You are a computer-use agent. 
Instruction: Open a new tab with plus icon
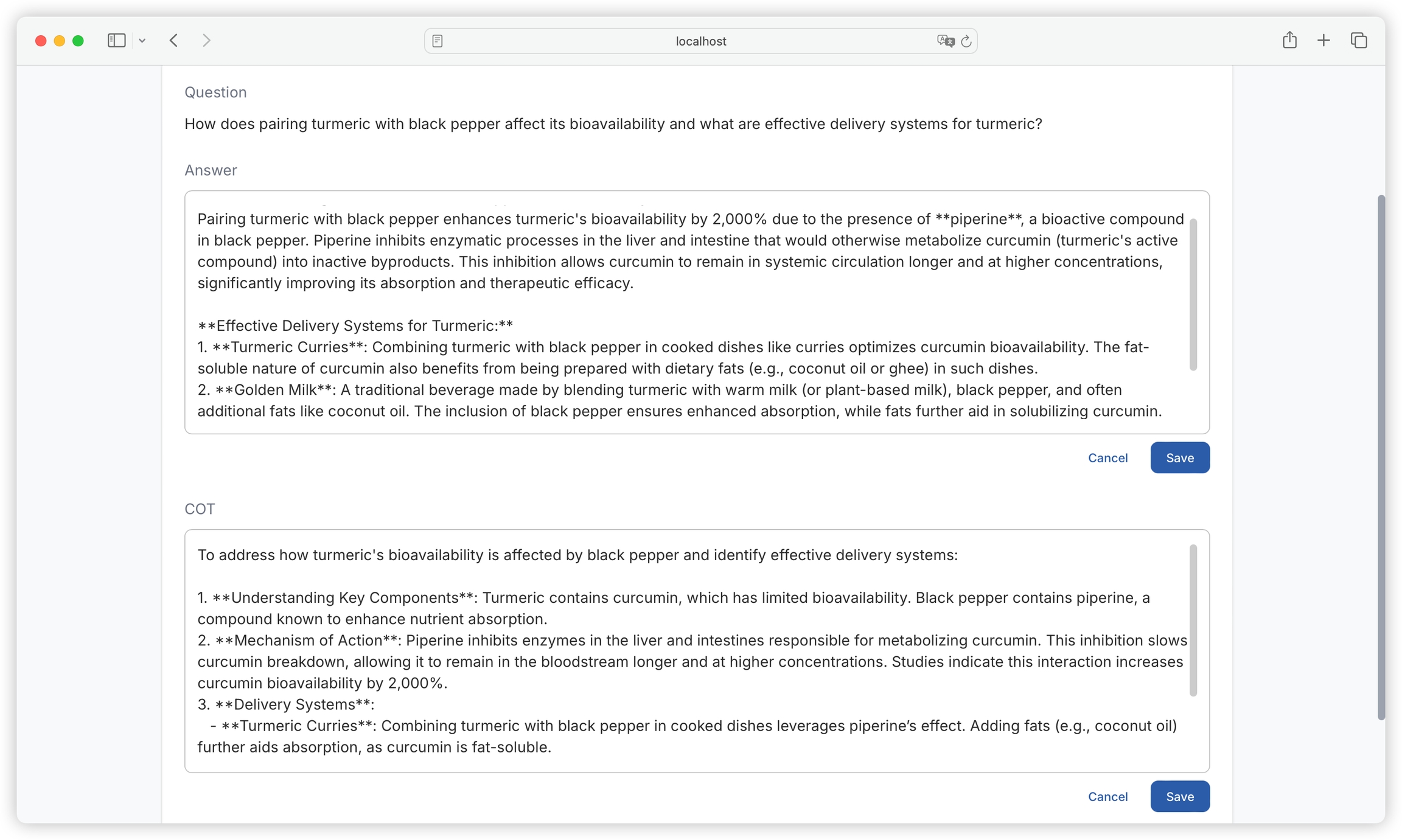pyautogui.click(x=1324, y=41)
